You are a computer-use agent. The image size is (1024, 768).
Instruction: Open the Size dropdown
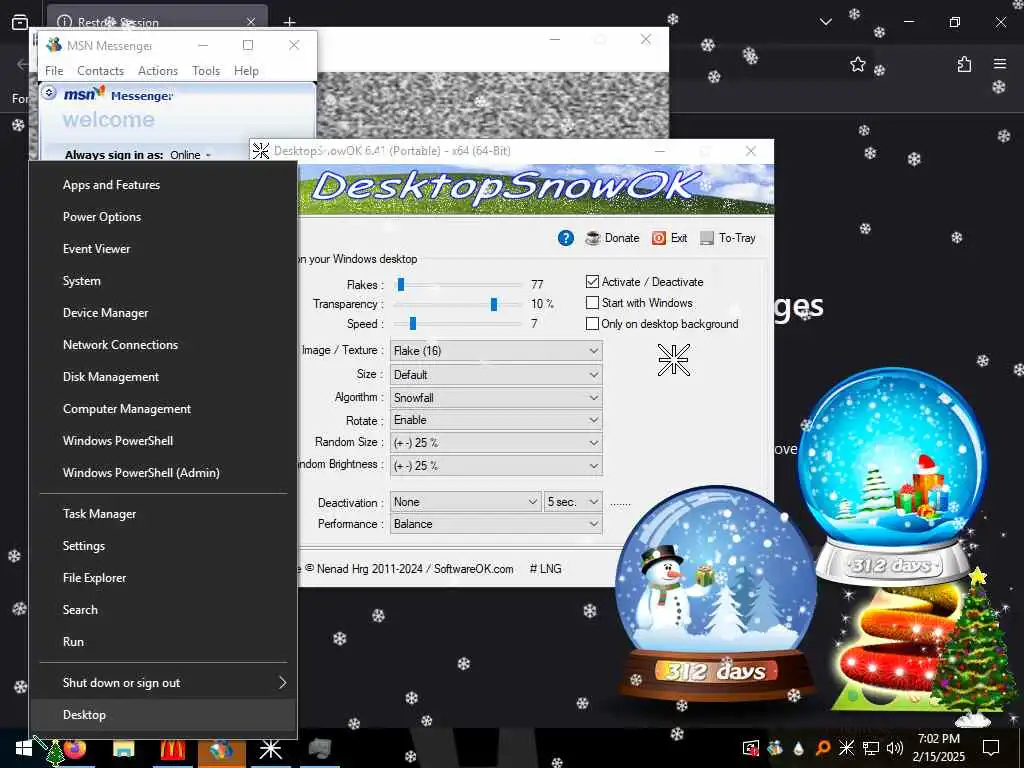pos(496,375)
